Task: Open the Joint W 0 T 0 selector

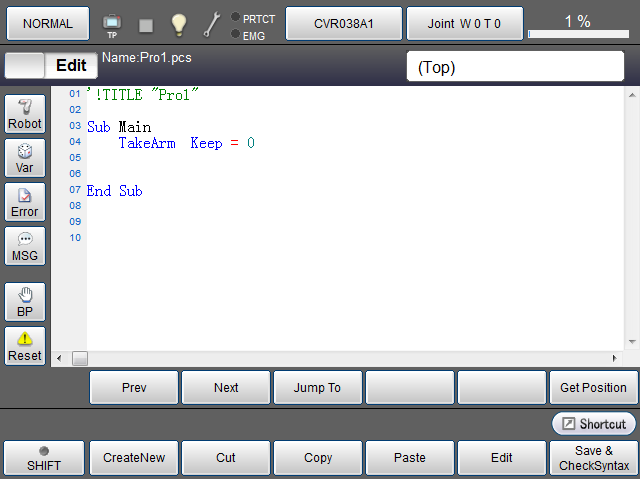Action: [464, 23]
